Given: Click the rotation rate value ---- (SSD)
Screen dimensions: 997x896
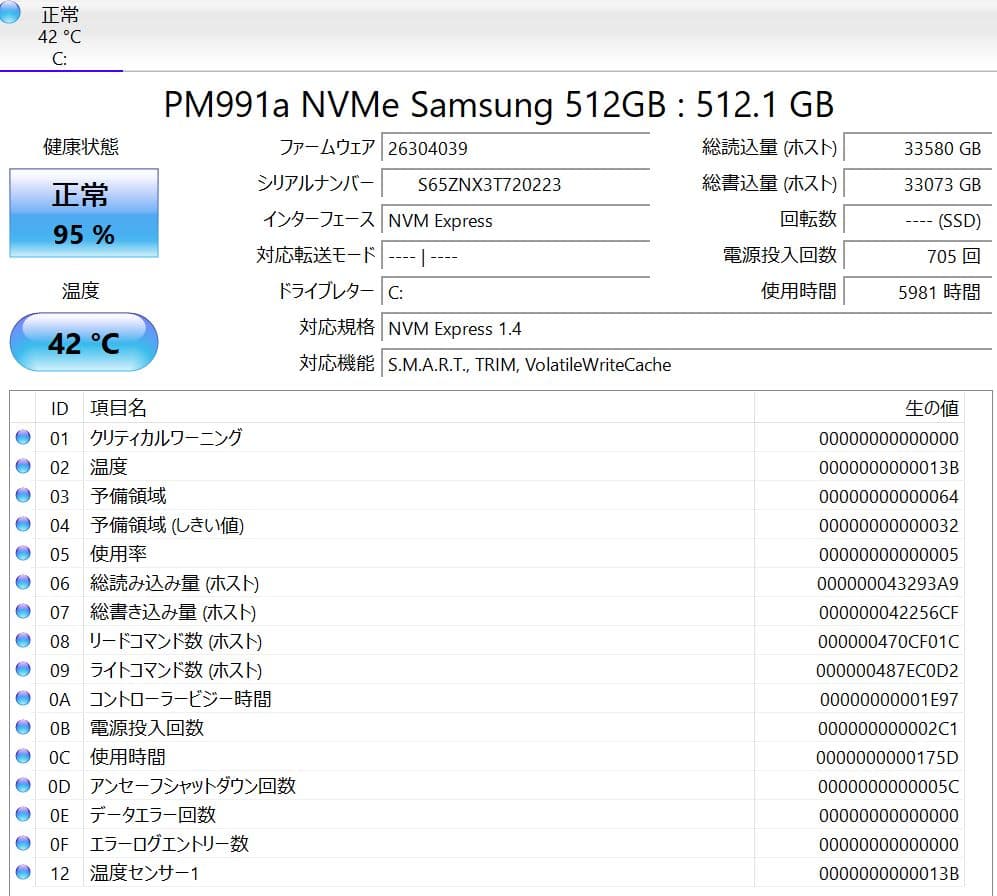Looking at the screenshot, I should coord(918,221).
